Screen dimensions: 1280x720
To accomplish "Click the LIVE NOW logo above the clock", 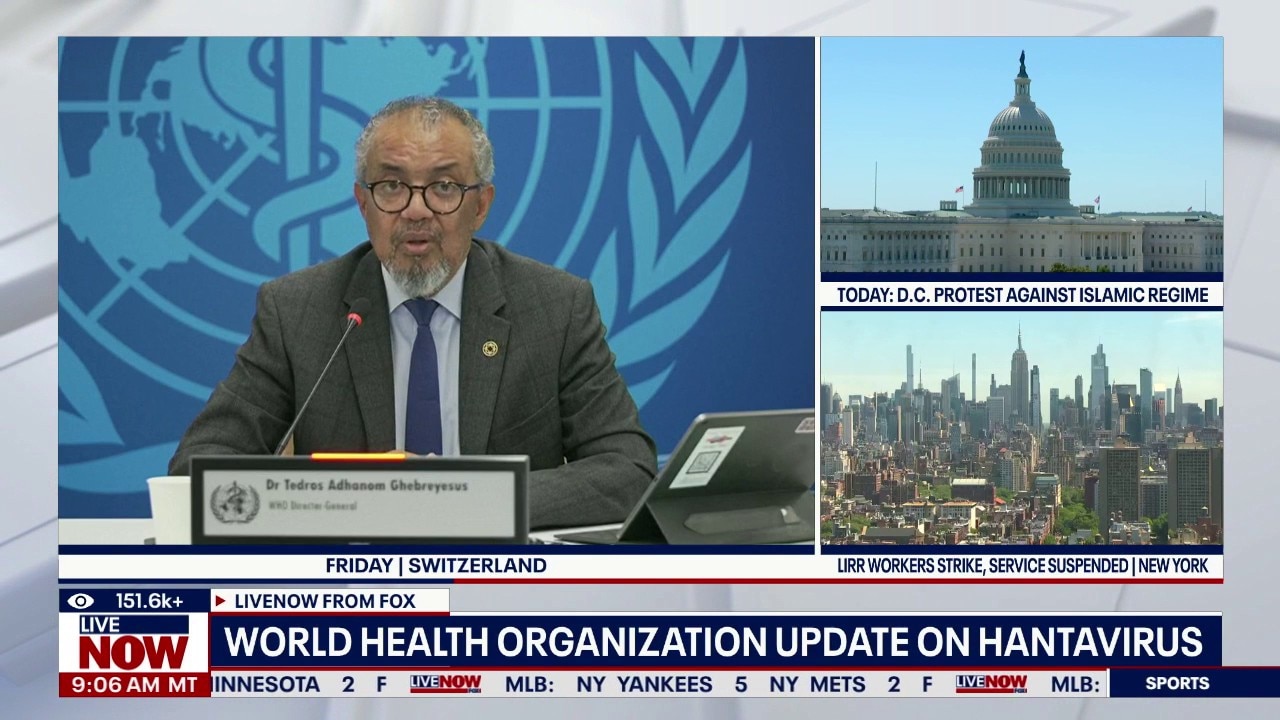I will click(134, 643).
